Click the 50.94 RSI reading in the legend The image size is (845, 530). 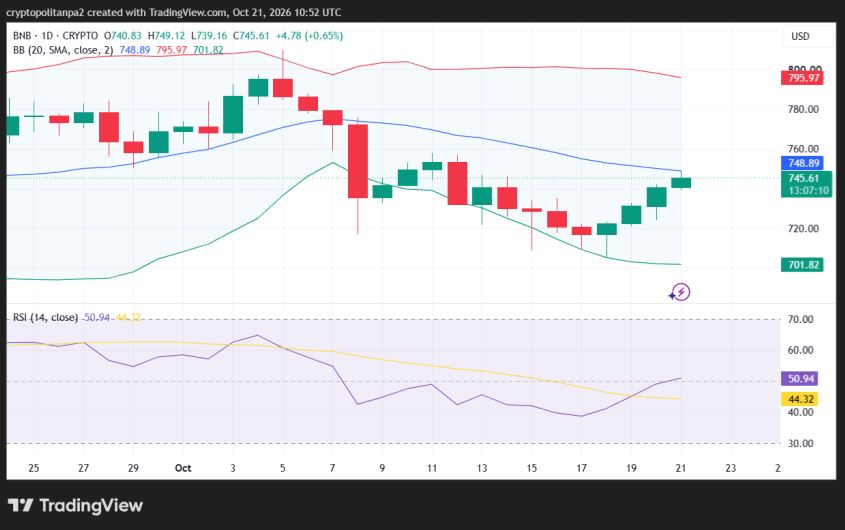(97, 317)
